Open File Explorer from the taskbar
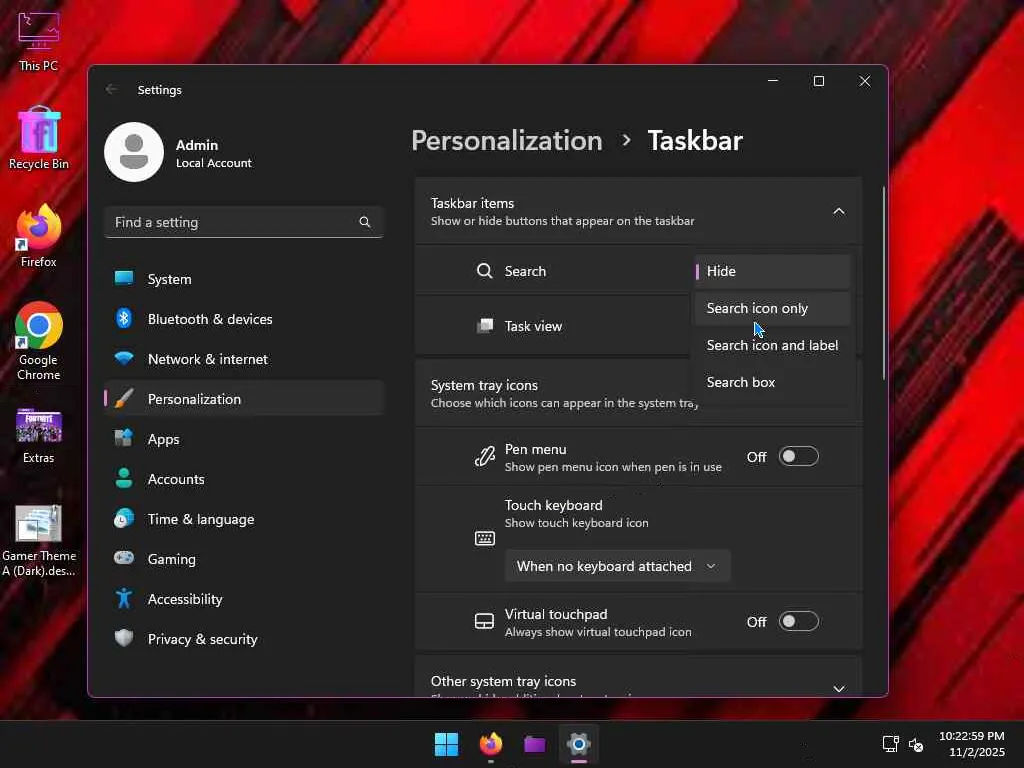Image resolution: width=1024 pixels, height=768 pixels. [x=534, y=744]
